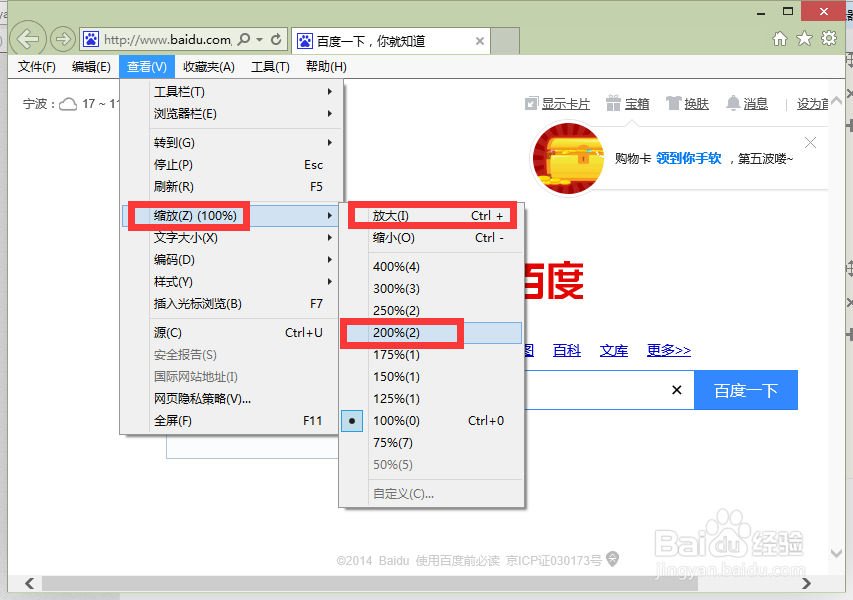Set zoom to 175%(1)
The image size is (853, 600).
(431, 355)
